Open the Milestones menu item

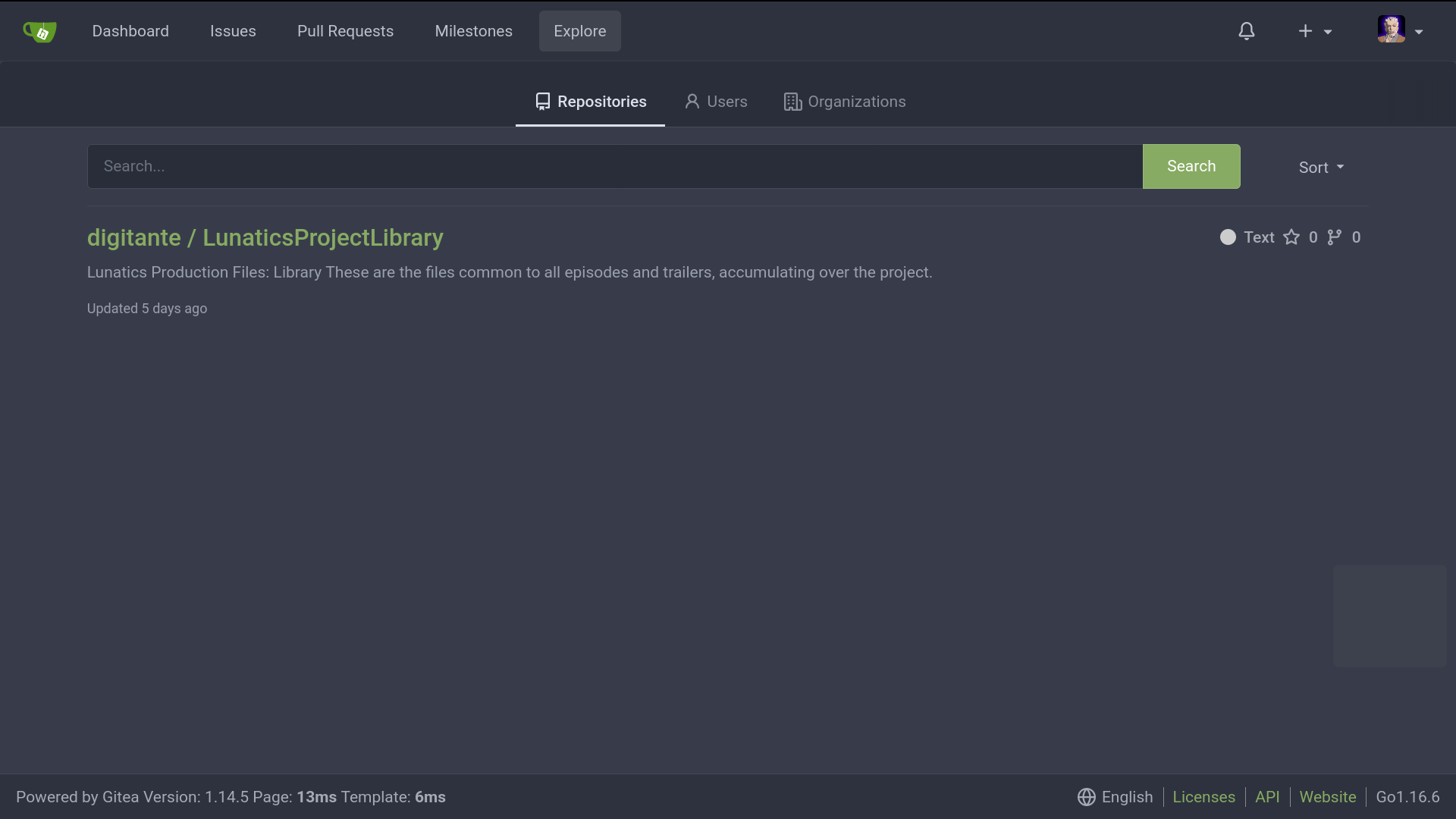coord(473,31)
